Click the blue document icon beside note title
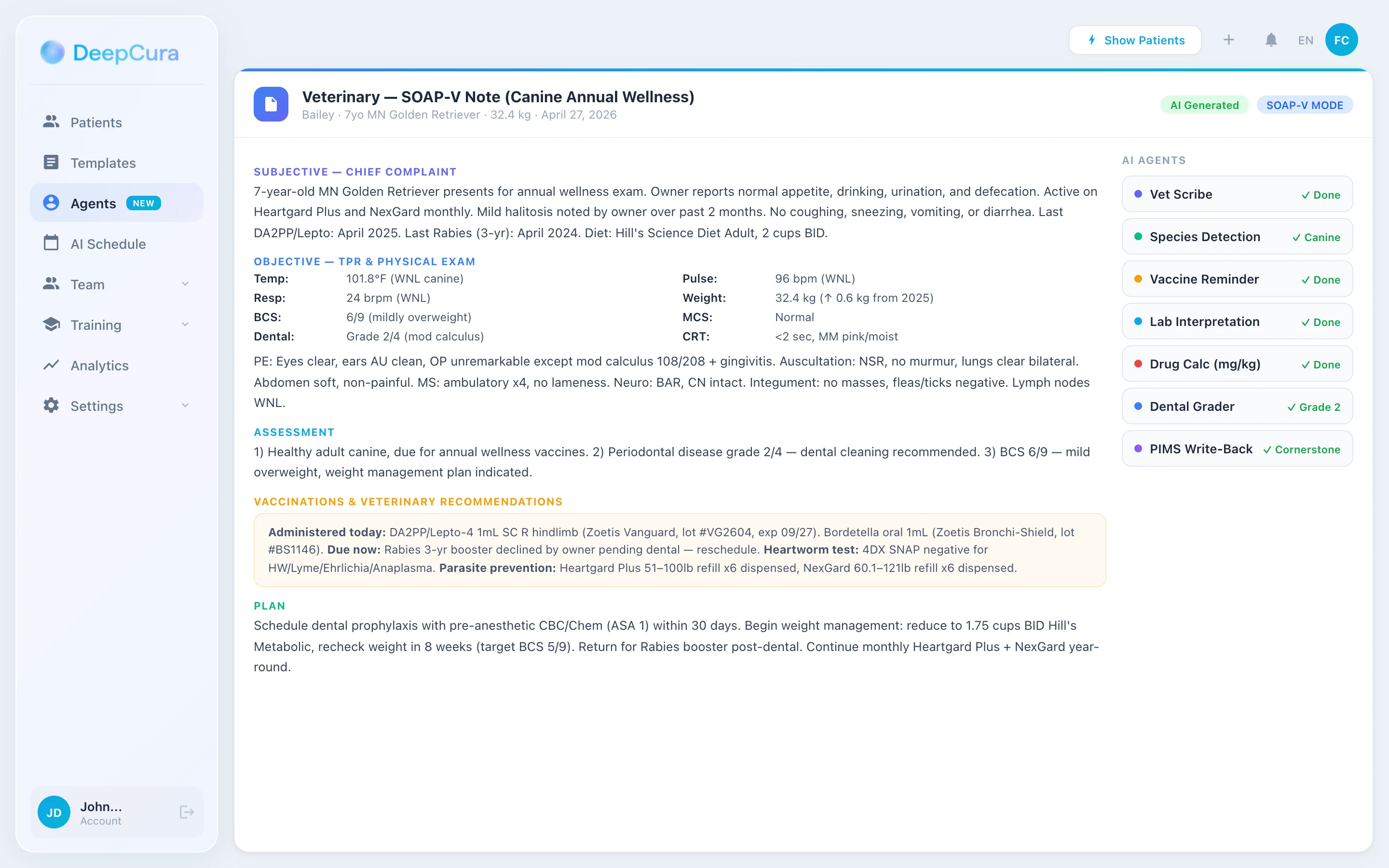The width and height of the screenshot is (1389, 868). pos(271,105)
